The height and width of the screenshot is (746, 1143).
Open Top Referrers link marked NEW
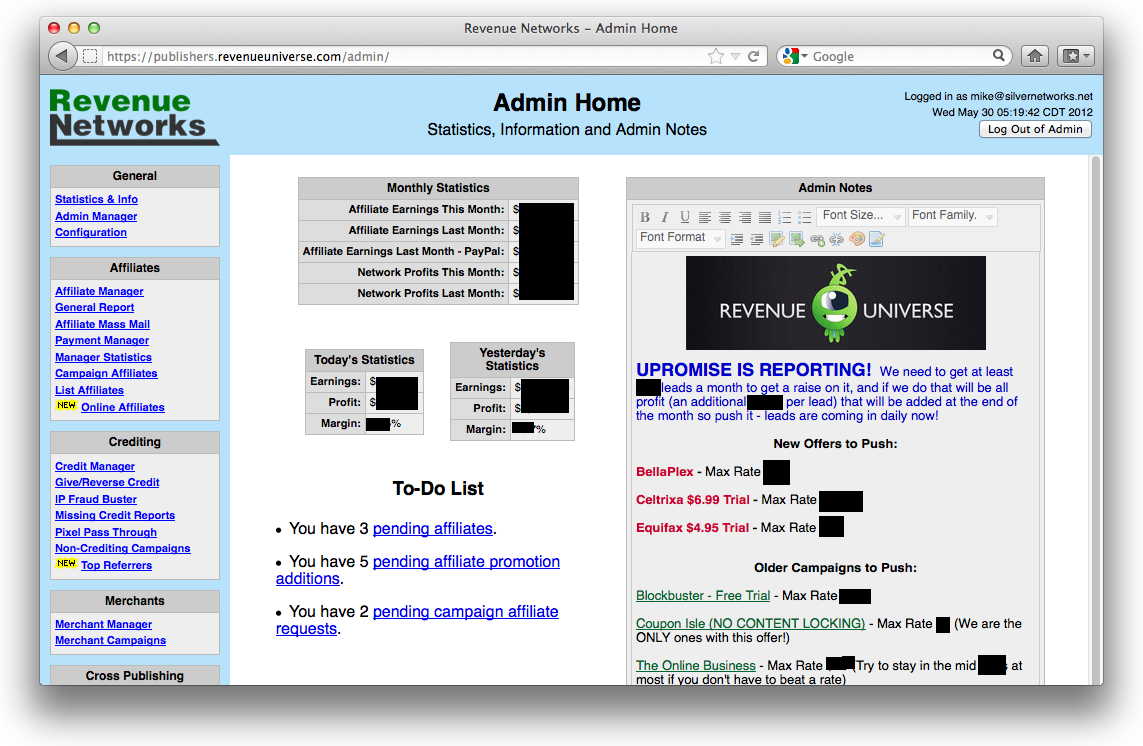(117, 565)
